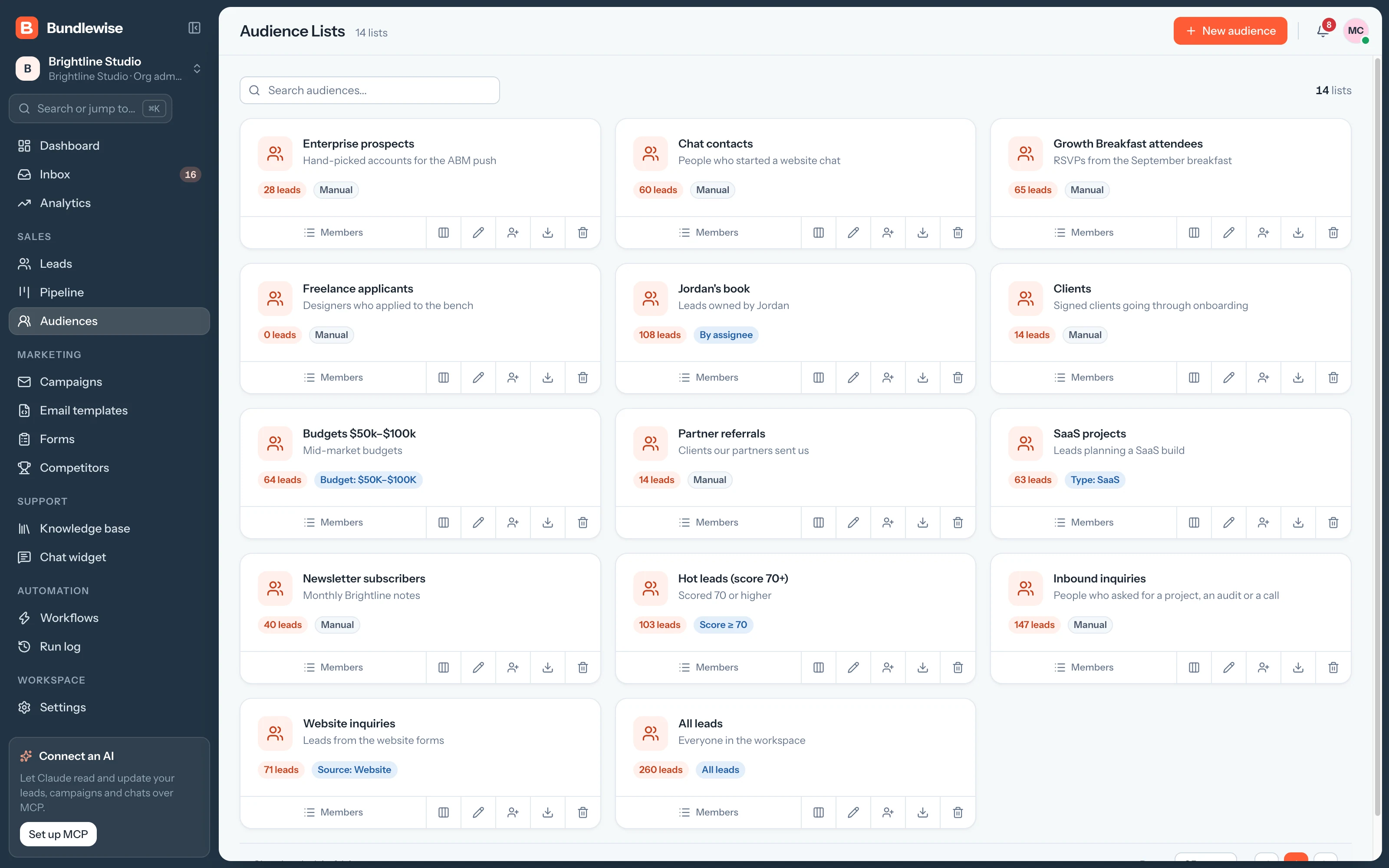Click the New audience button
Screen dimensions: 1389x868
pyautogui.click(x=1230, y=31)
